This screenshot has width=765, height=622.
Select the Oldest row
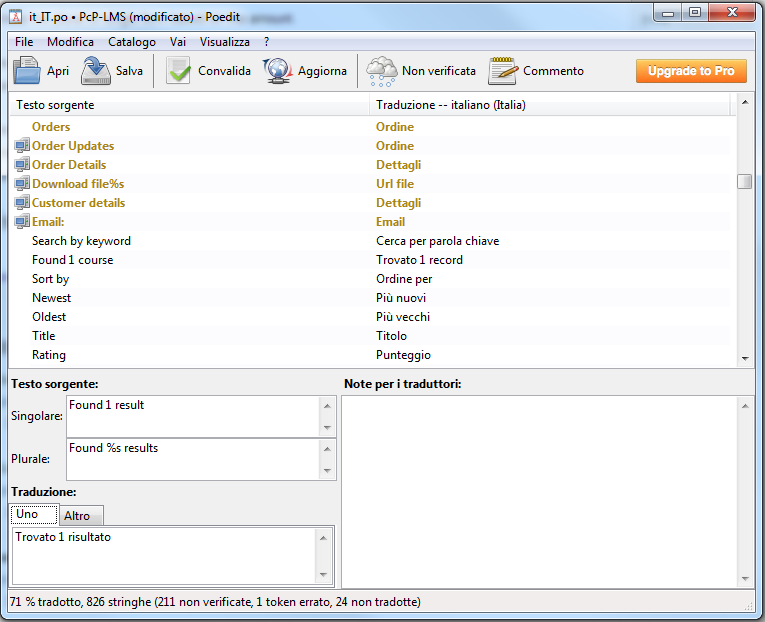[x=372, y=317]
